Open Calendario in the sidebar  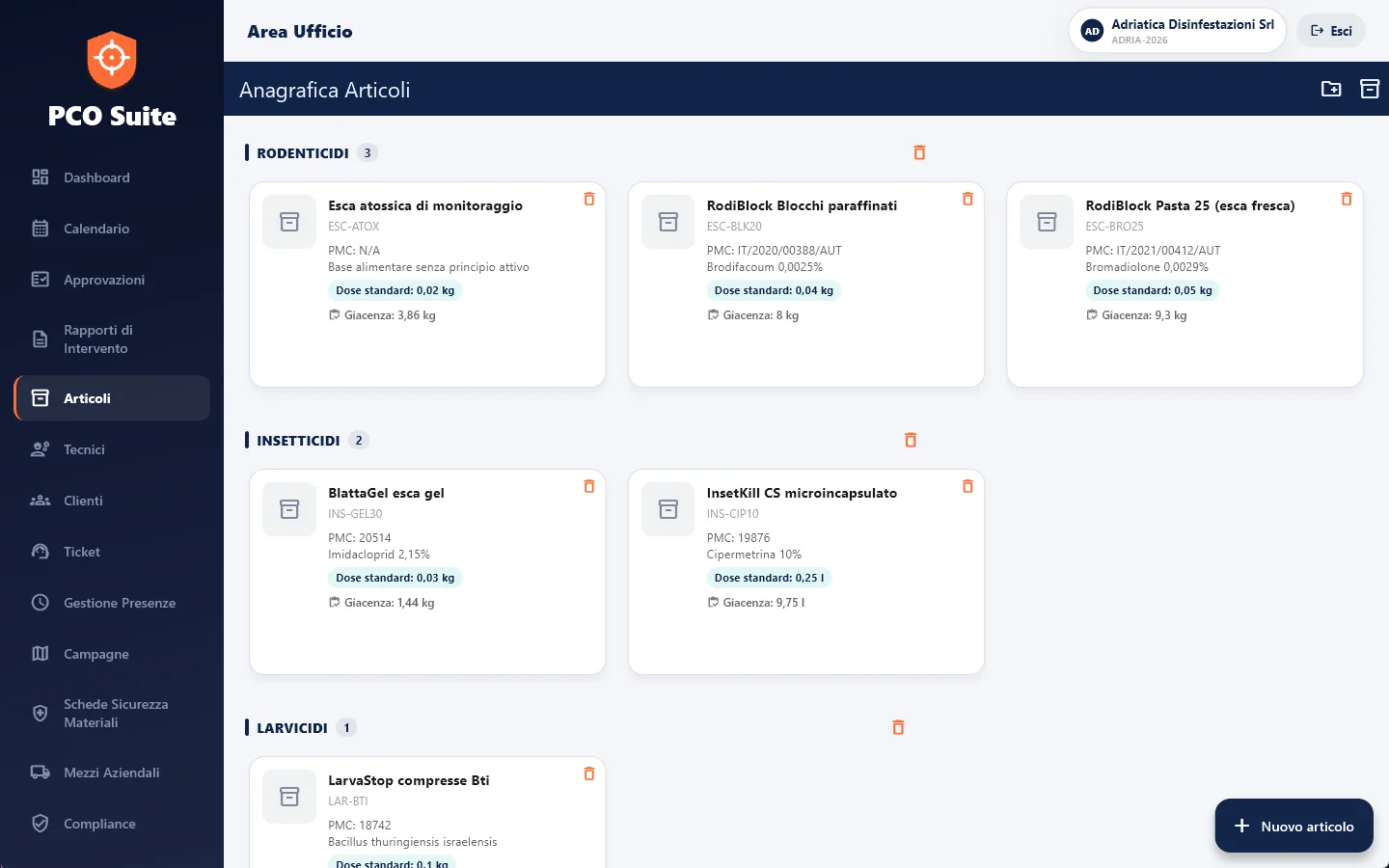click(112, 229)
